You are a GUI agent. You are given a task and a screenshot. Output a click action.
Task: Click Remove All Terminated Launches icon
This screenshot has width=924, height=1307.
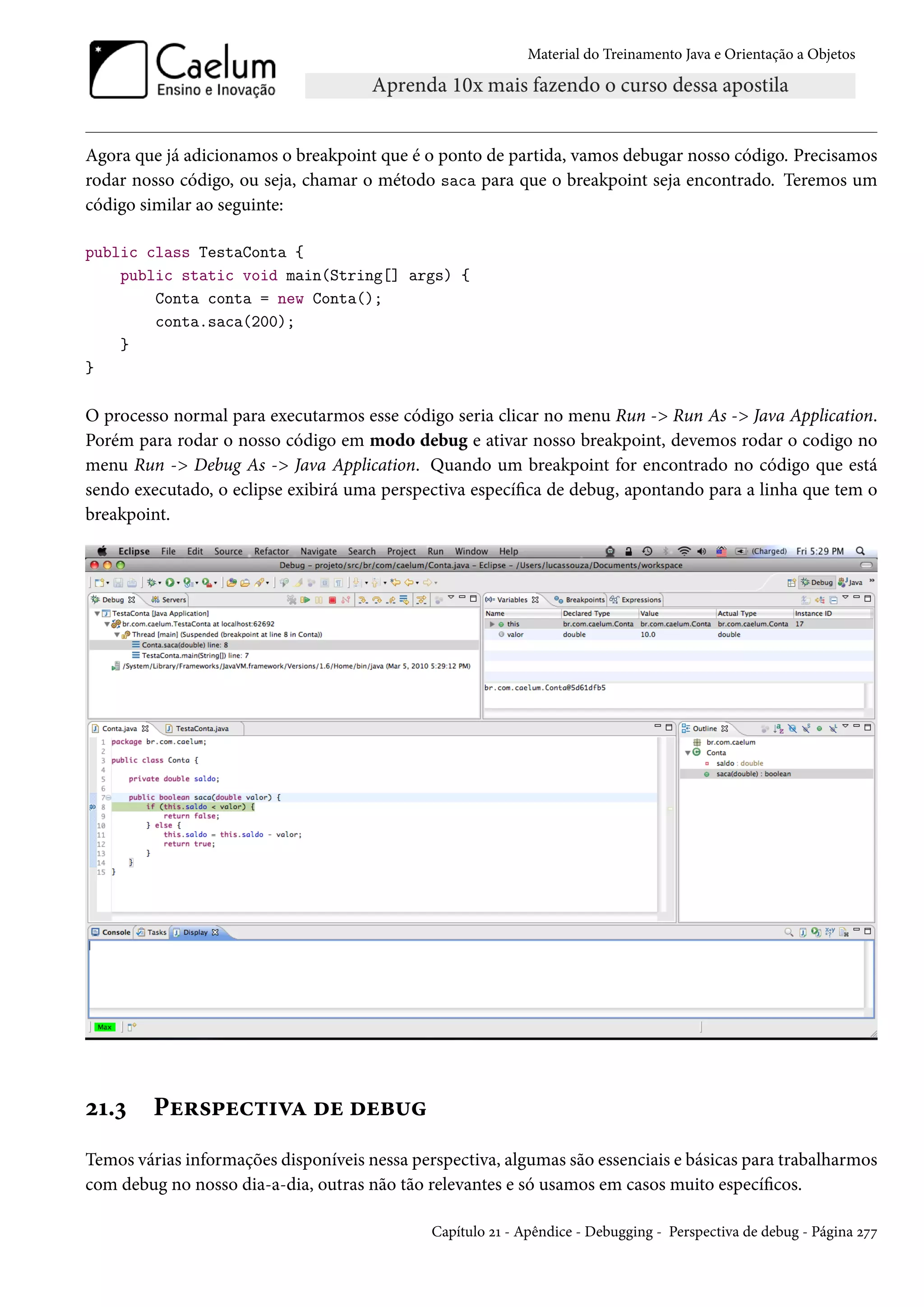pos(291,599)
